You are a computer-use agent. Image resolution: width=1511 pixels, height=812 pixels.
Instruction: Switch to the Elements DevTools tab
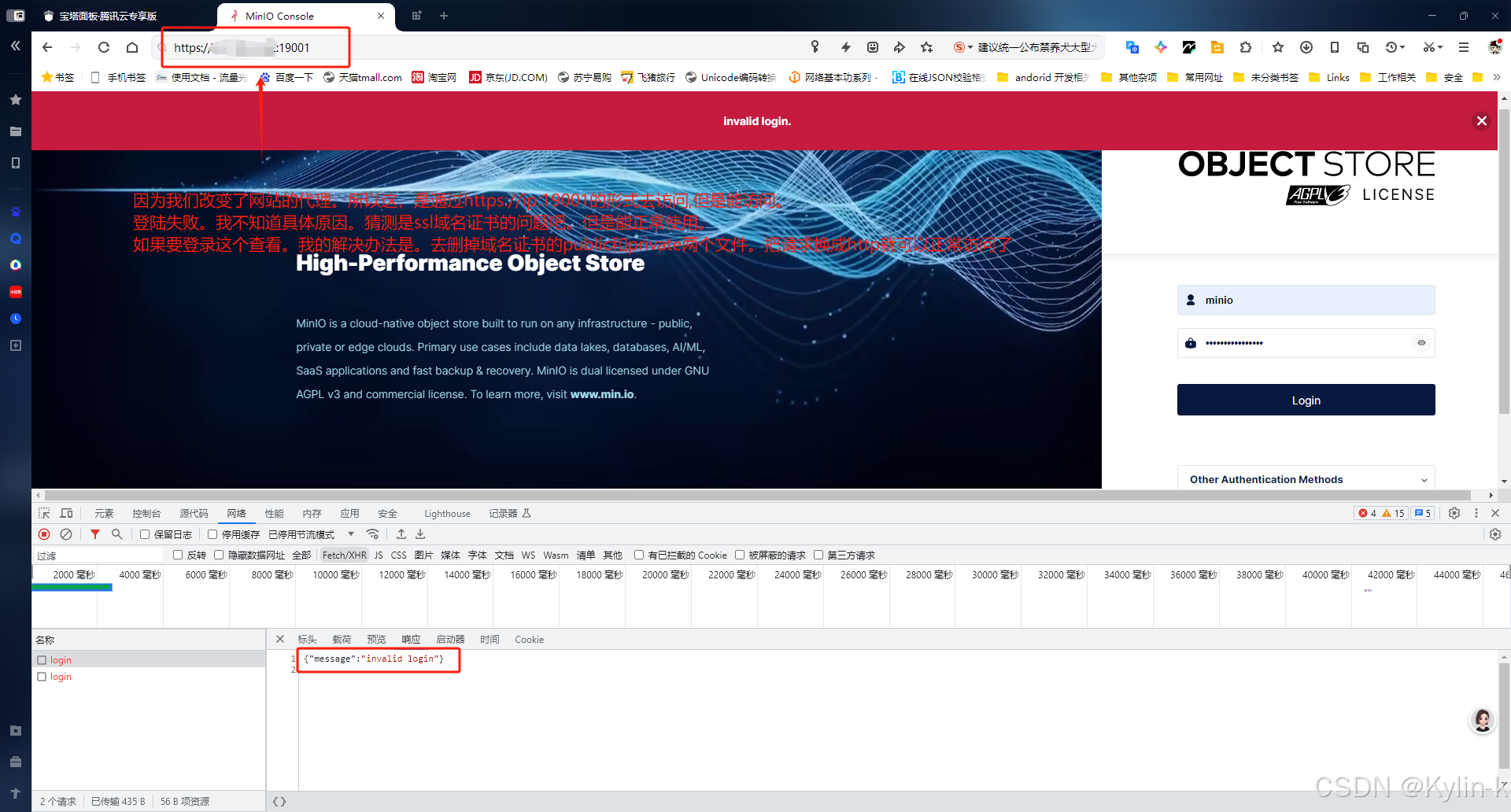pos(104,513)
